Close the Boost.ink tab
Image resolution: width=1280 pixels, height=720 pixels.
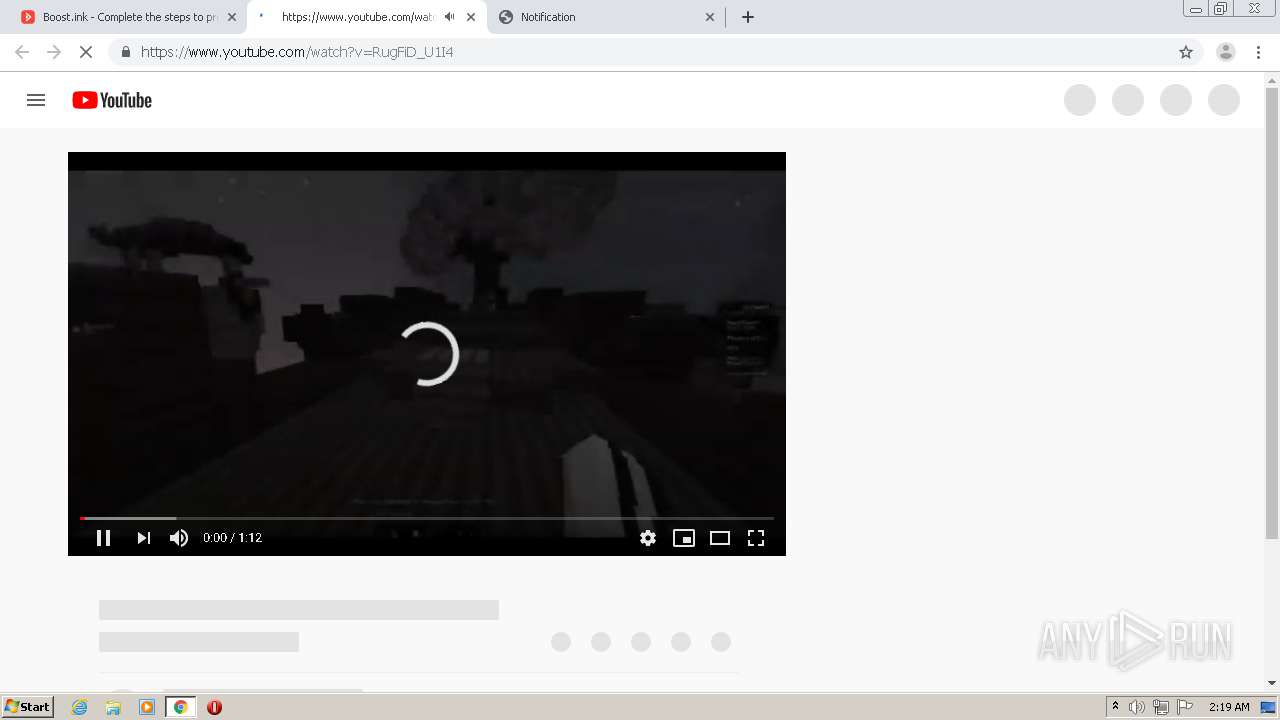click(232, 17)
